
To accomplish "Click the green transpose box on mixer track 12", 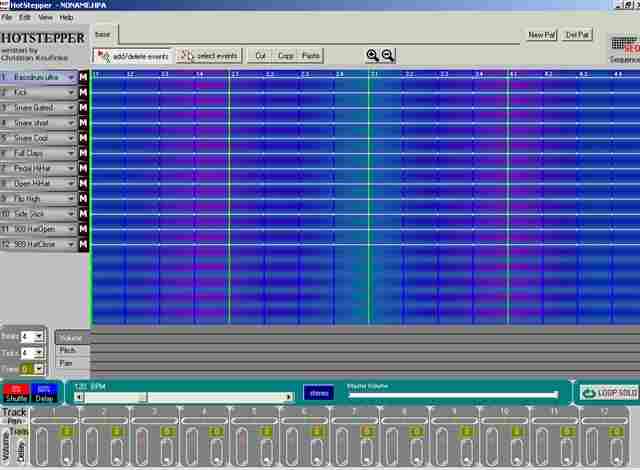I will pyautogui.click(x=616, y=432).
